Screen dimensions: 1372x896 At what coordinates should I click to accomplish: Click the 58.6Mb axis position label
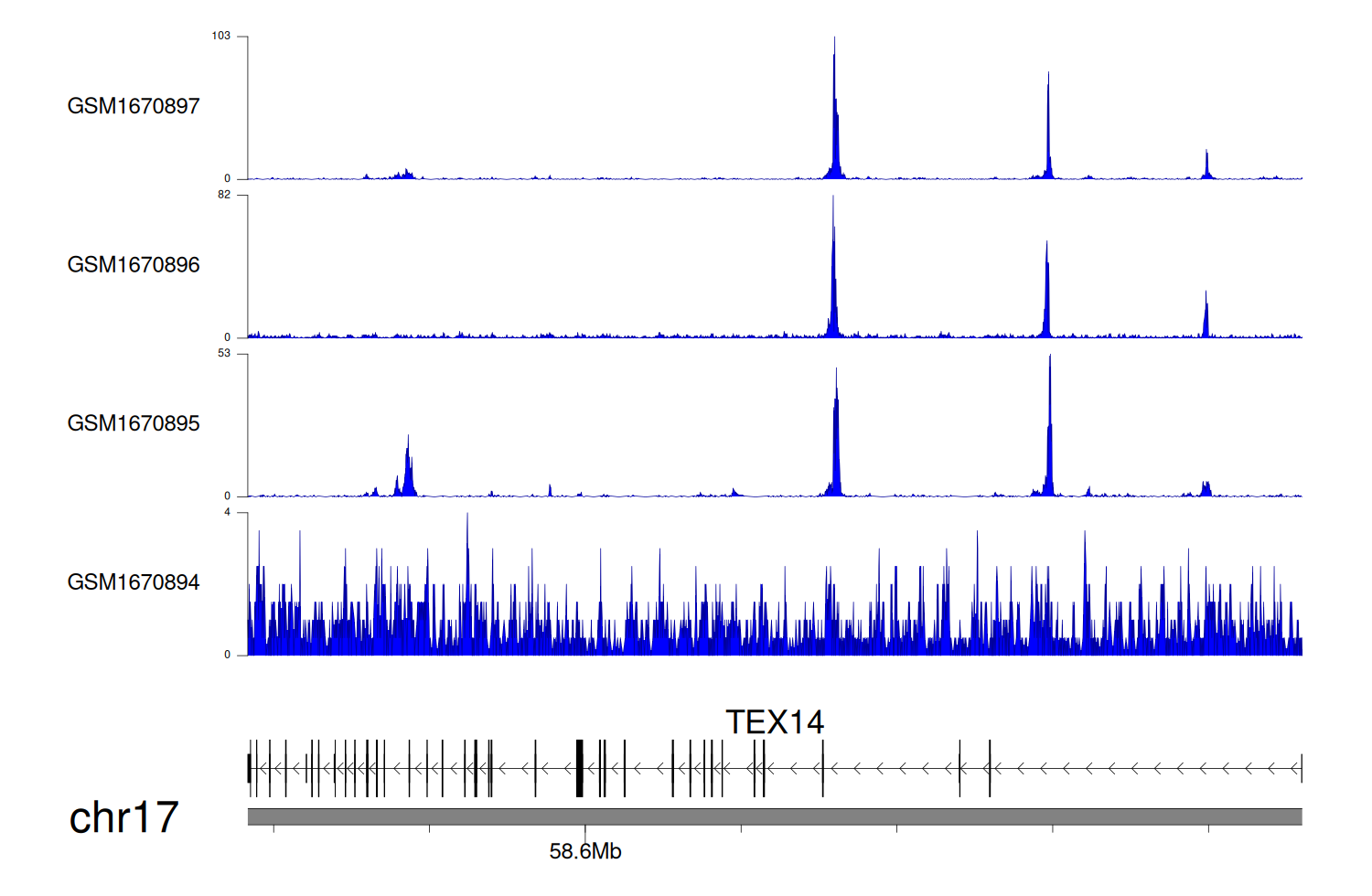585,852
